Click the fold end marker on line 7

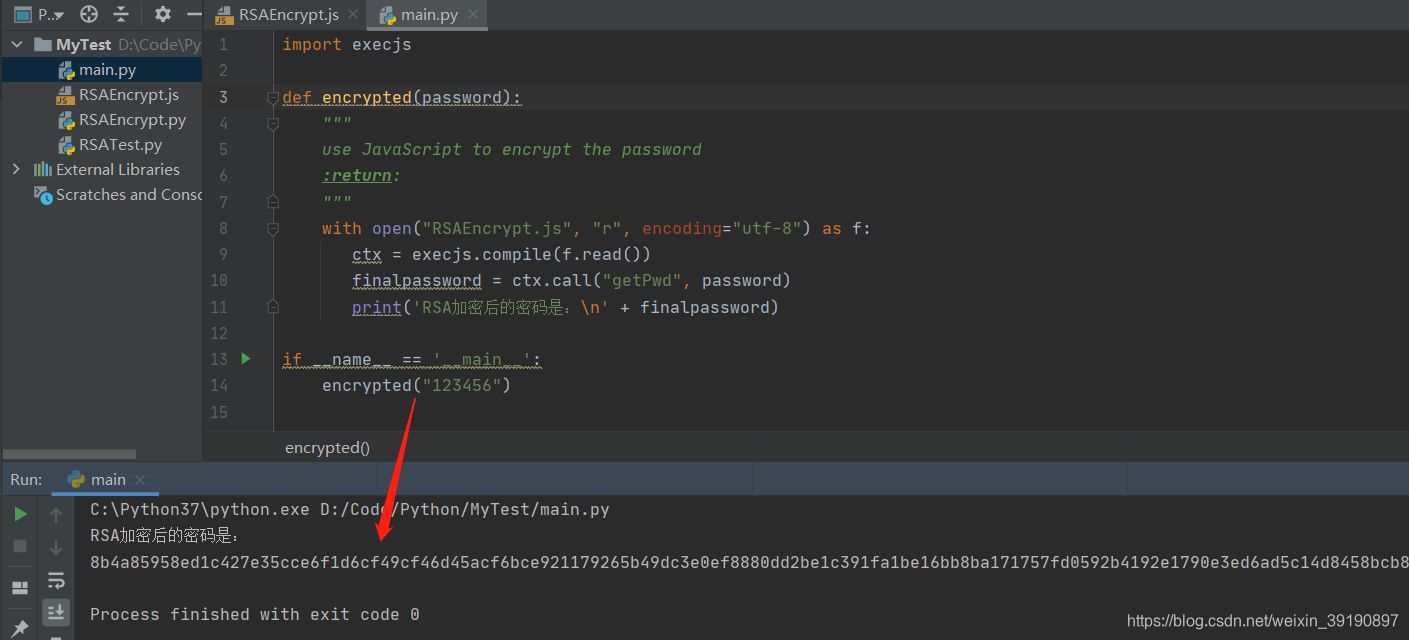click(x=272, y=202)
